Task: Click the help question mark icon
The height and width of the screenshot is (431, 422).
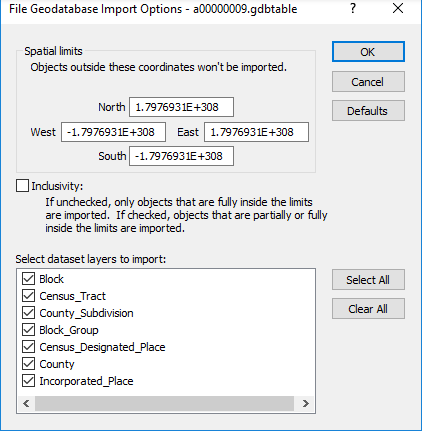Action: 353,8
